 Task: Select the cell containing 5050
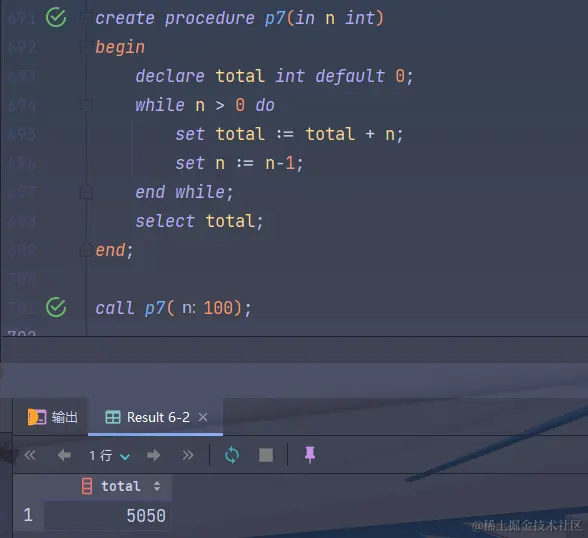[107, 516]
